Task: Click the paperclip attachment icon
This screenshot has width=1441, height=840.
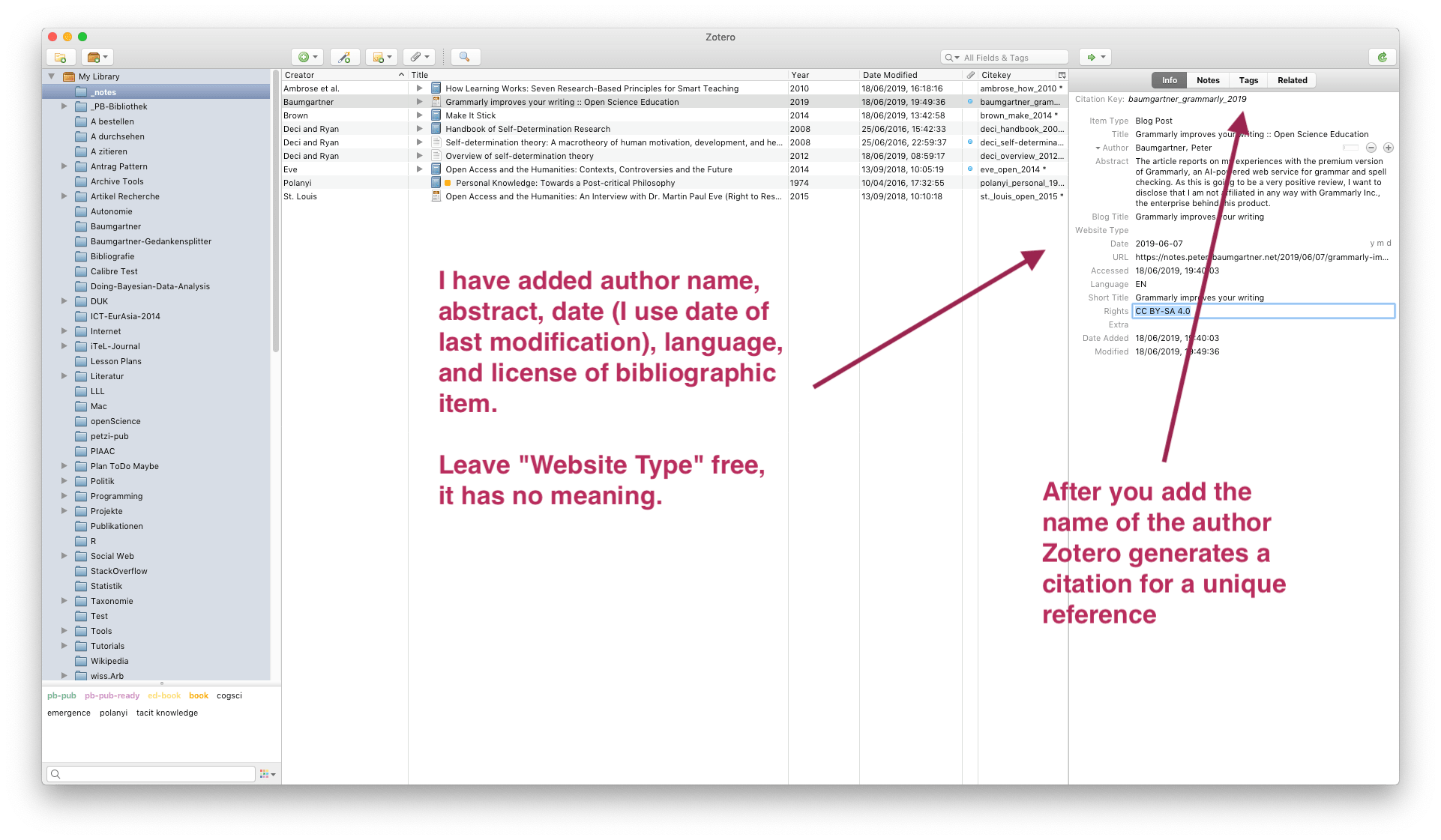Action: [415, 57]
